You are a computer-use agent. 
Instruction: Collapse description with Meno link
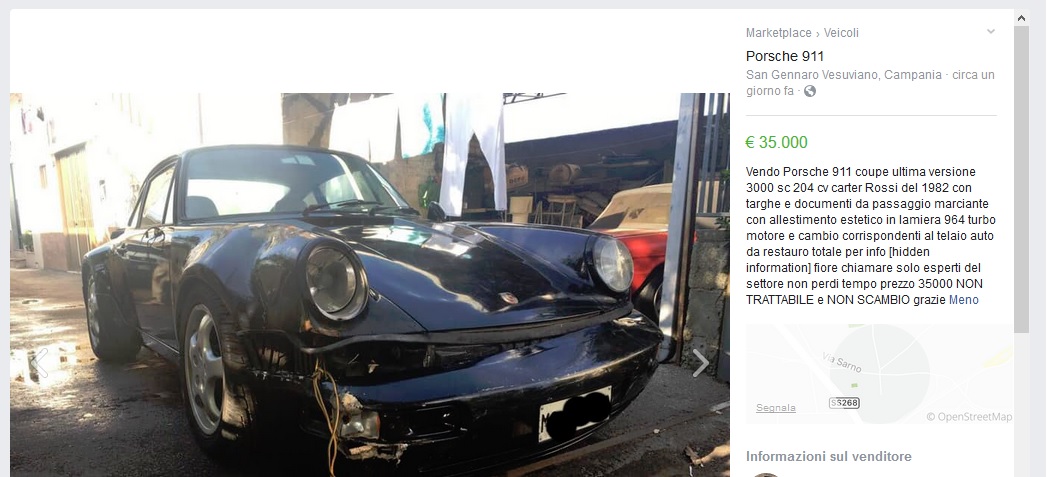pyautogui.click(x=963, y=300)
